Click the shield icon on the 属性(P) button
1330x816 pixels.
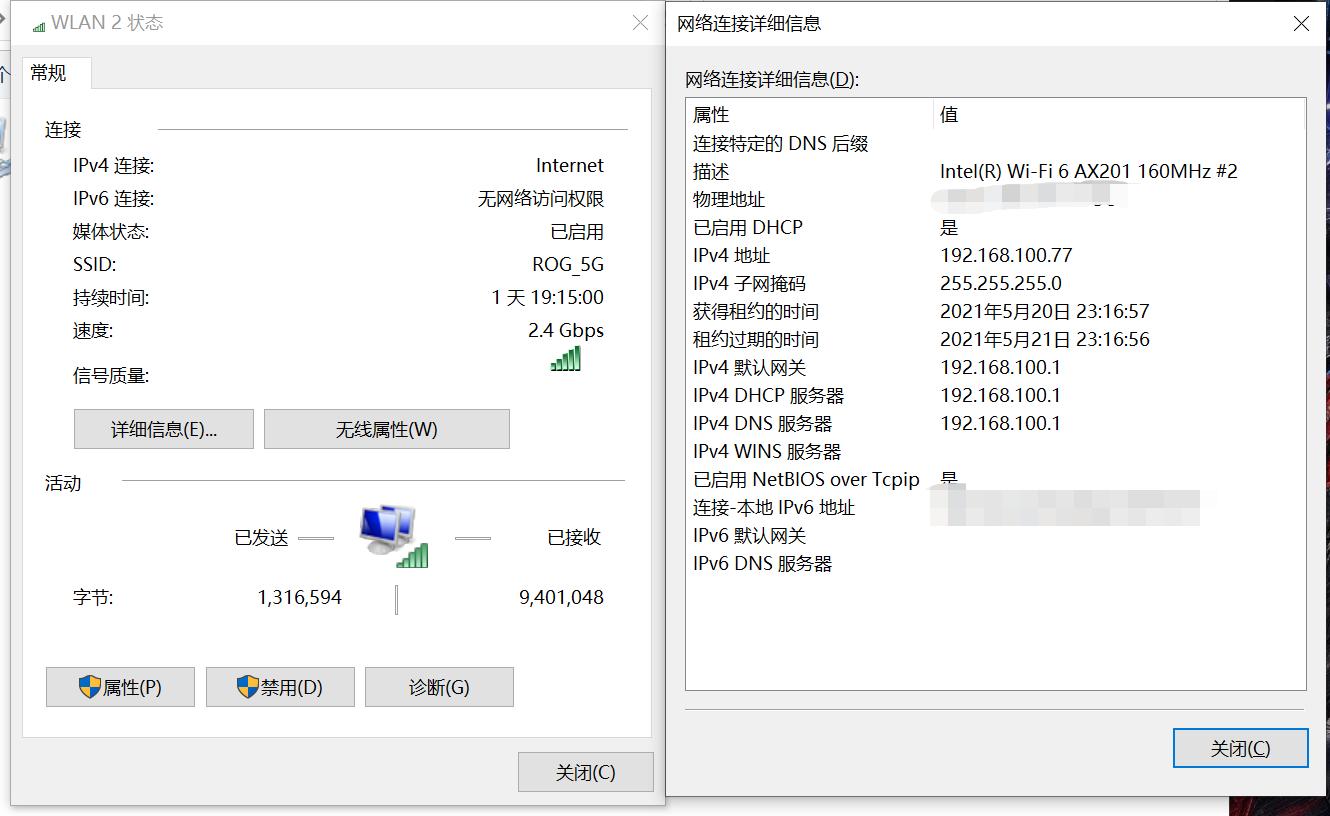[x=88, y=687]
